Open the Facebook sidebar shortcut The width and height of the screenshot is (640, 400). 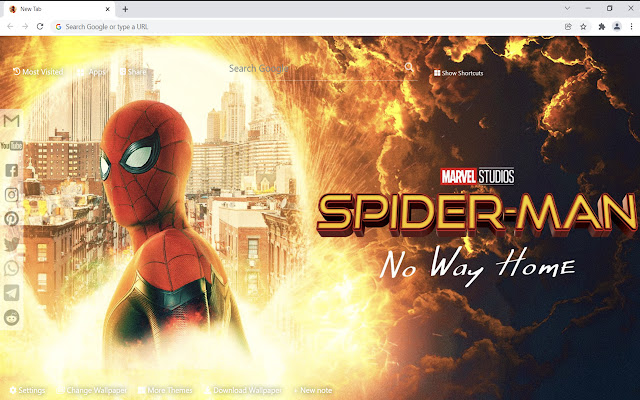click(11, 170)
